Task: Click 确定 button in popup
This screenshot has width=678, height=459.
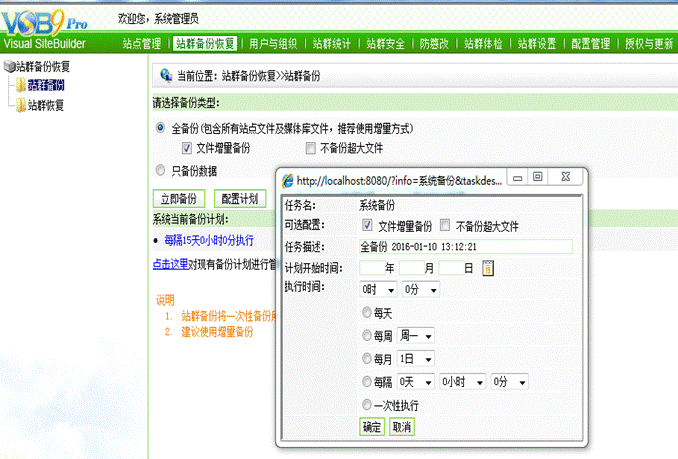Action: (x=372, y=427)
